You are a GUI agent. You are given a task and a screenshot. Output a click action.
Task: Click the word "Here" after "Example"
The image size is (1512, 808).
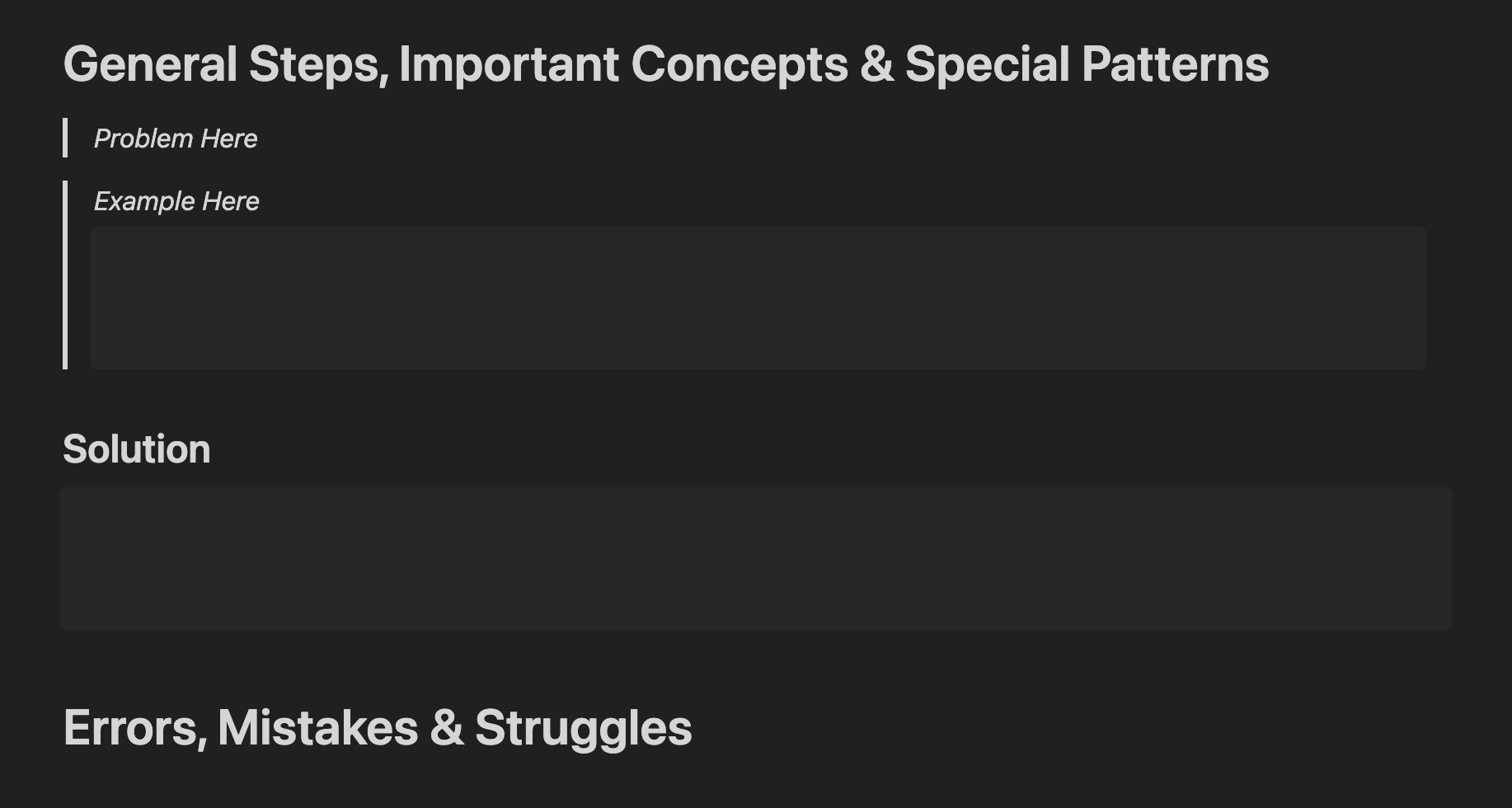coord(231,201)
